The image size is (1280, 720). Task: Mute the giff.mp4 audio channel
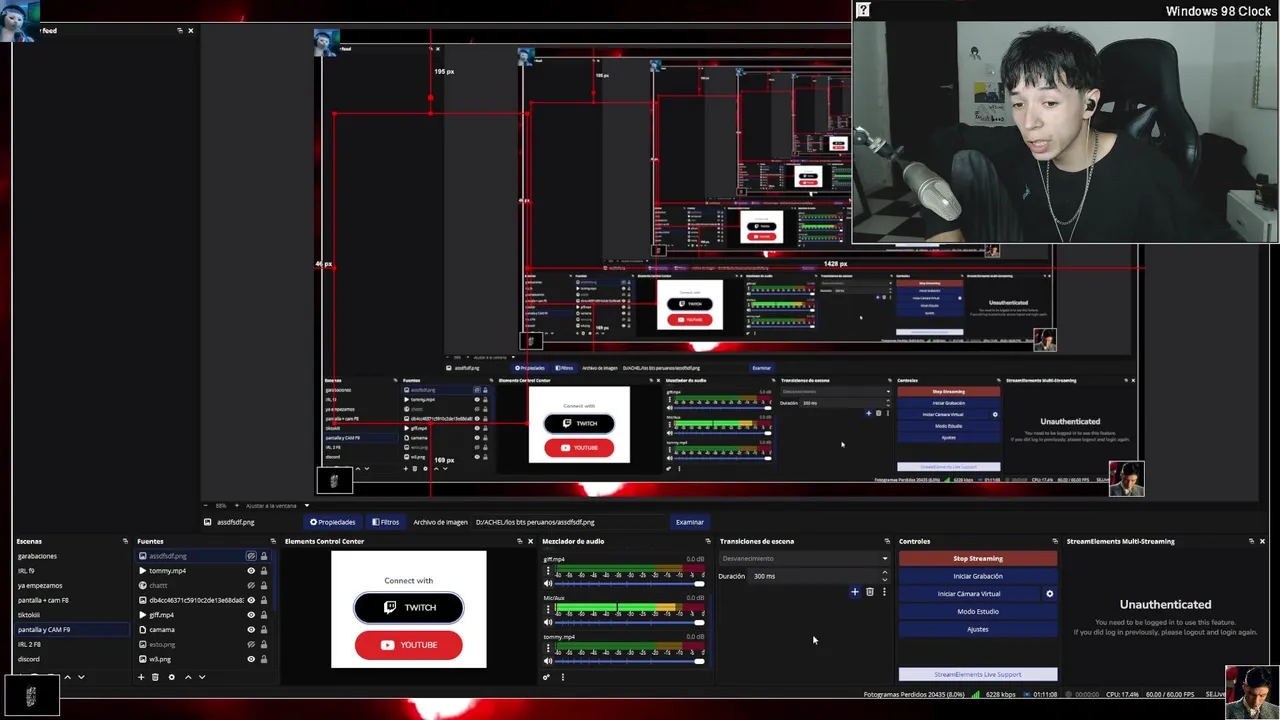coord(547,583)
